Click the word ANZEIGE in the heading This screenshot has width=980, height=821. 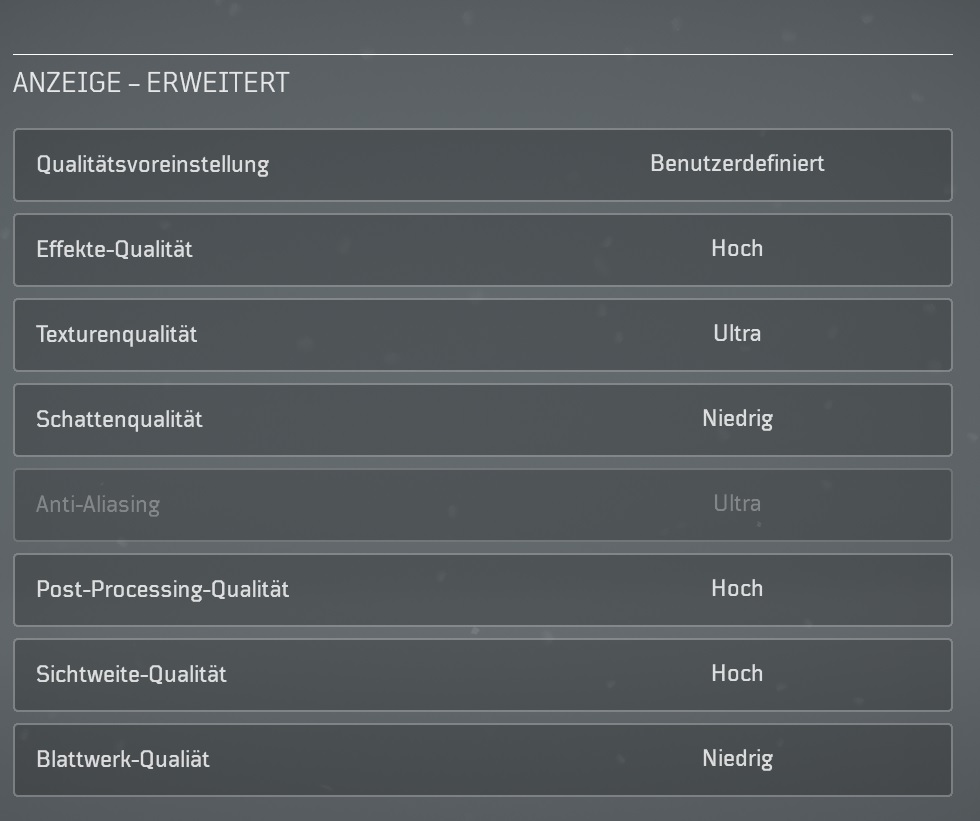67,82
